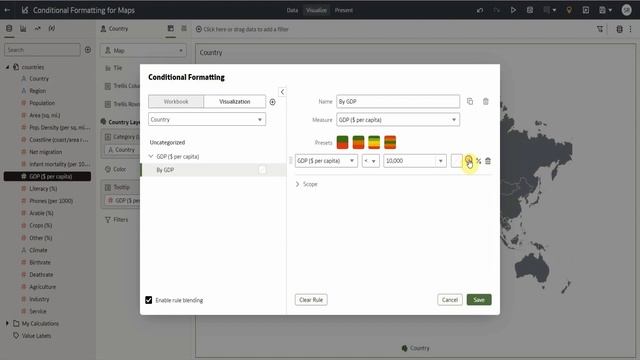Undo the last action
This screenshot has height=360, width=640.
click(x=480, y=10)
